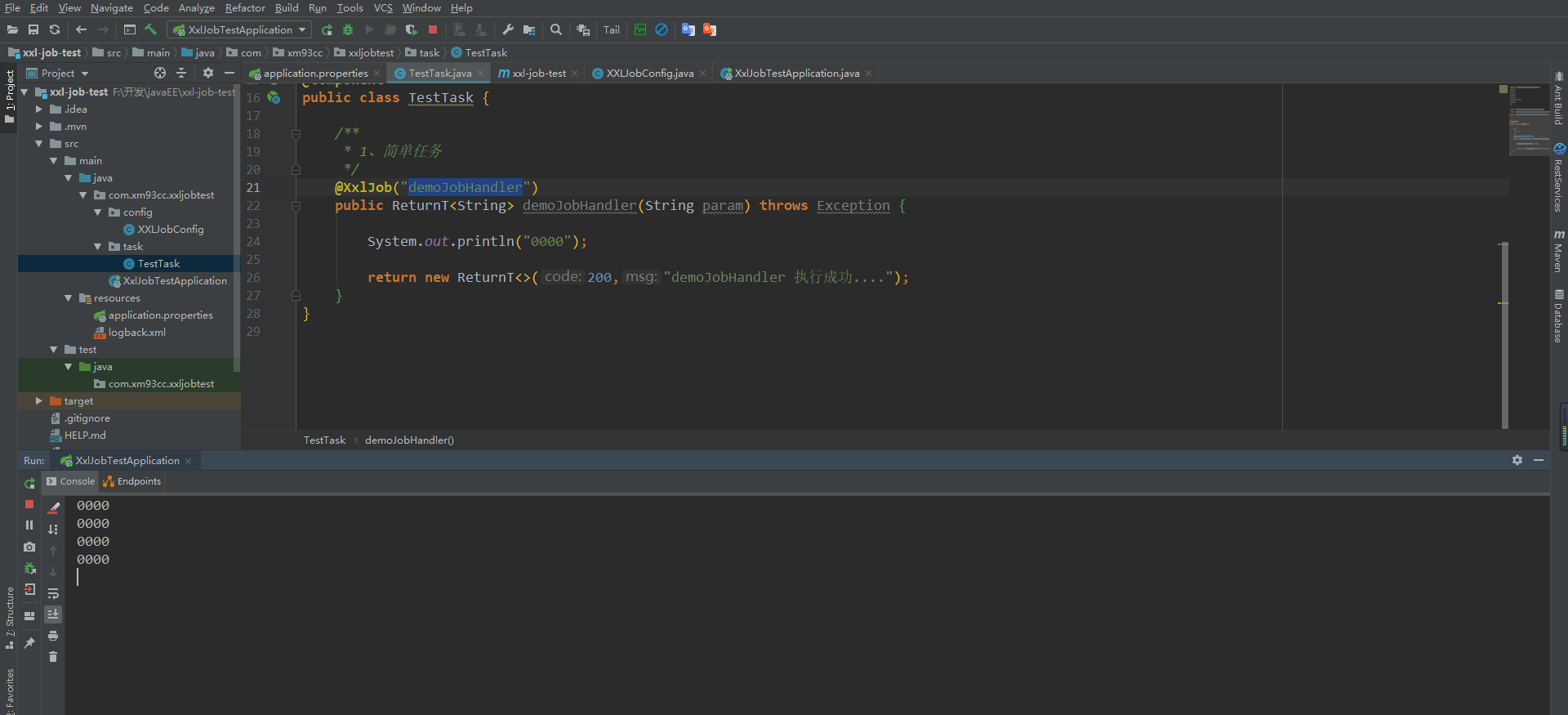Image resolution: width=1568 pixels, height=715 pixels.
Task: Pin the Run tab with pin icon
Action: click(29, 643)
